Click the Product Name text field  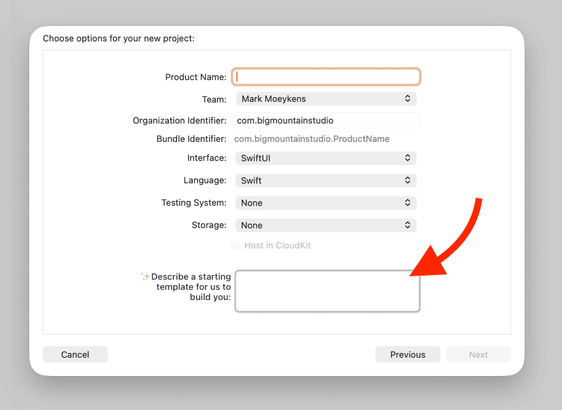click(x=326, y=77)
